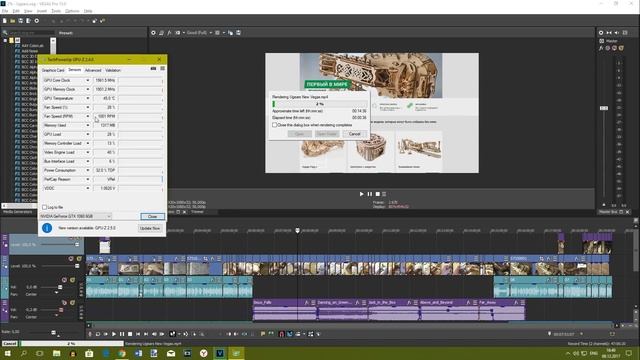Open project properties from the main toolbar
The image size is (640, 360).
[x=37, y=20]
